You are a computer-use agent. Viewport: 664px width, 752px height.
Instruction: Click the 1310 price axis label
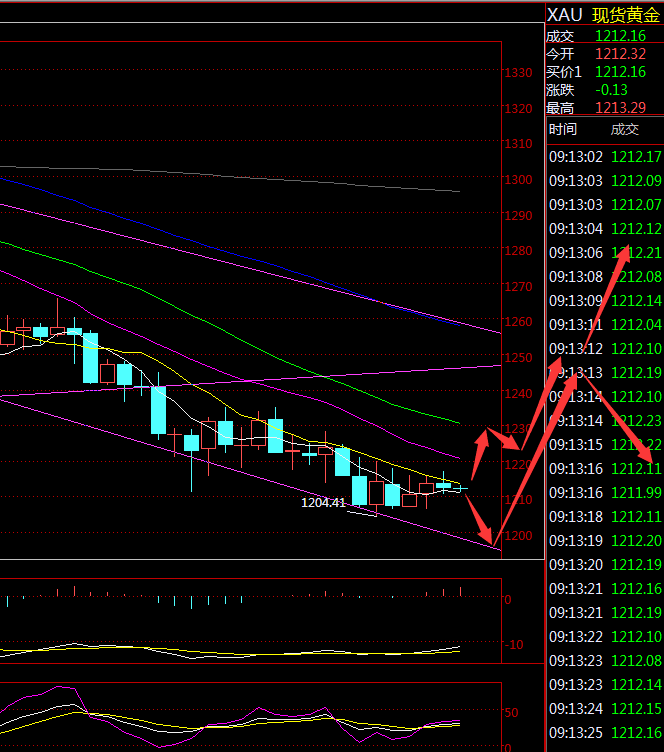(518, 144)
